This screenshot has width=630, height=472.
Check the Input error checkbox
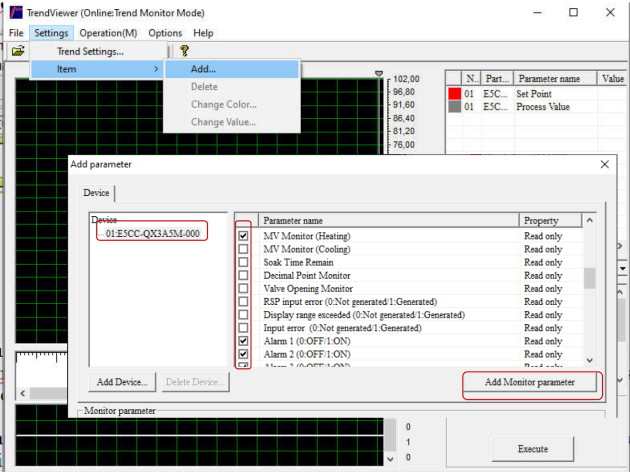pos(243,328)
